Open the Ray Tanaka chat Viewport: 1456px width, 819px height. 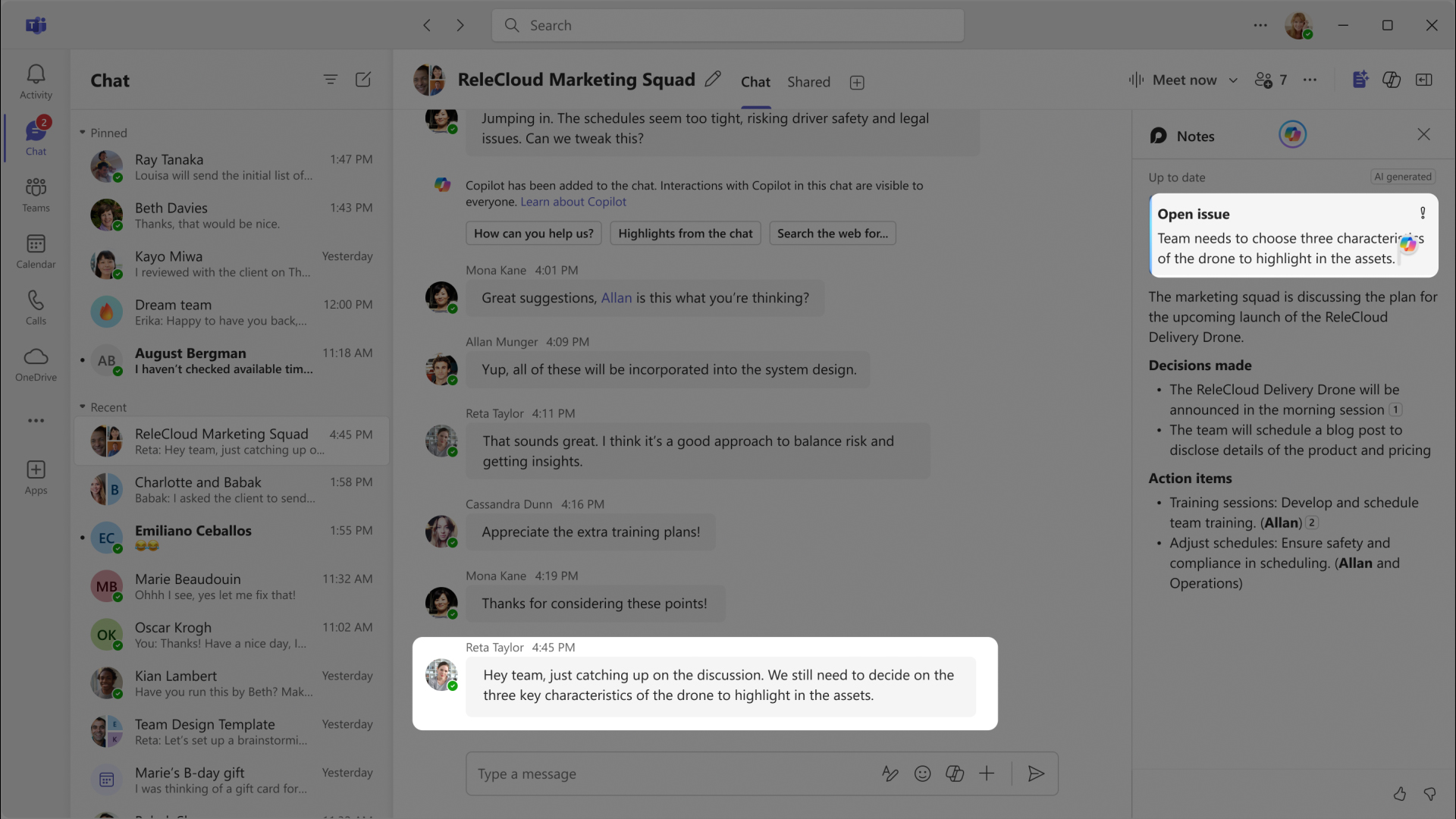click(231, 167)
